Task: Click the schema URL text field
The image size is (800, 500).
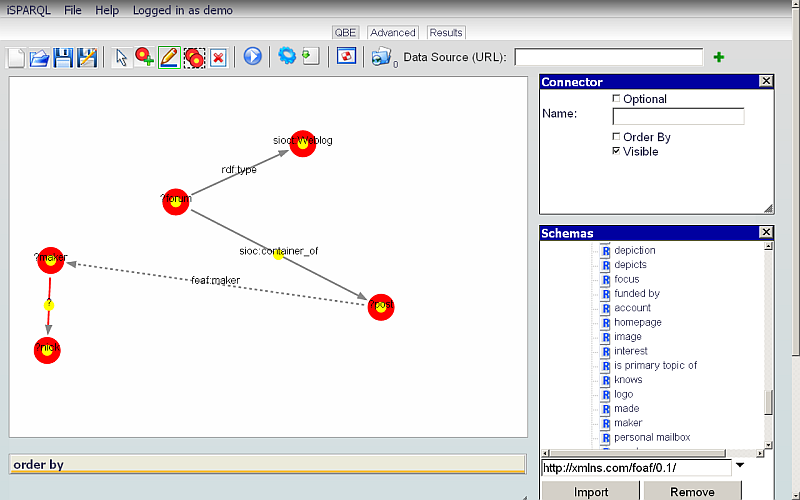Action: (636, 468)
